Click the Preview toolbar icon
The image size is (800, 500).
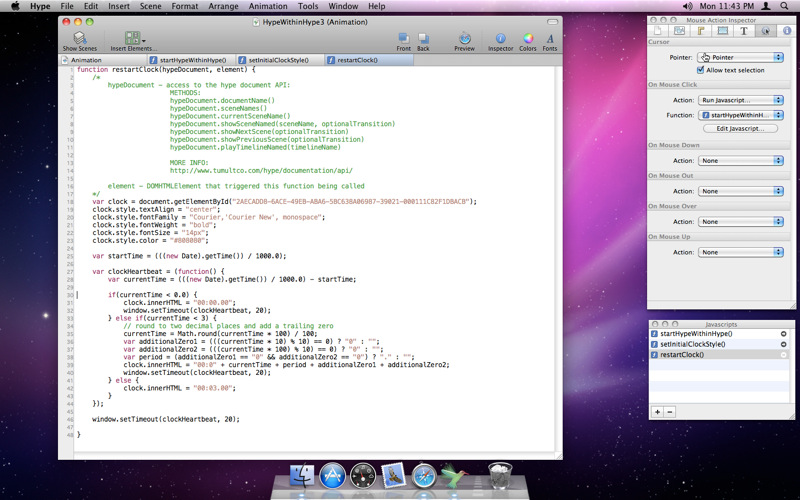[464, 39]
